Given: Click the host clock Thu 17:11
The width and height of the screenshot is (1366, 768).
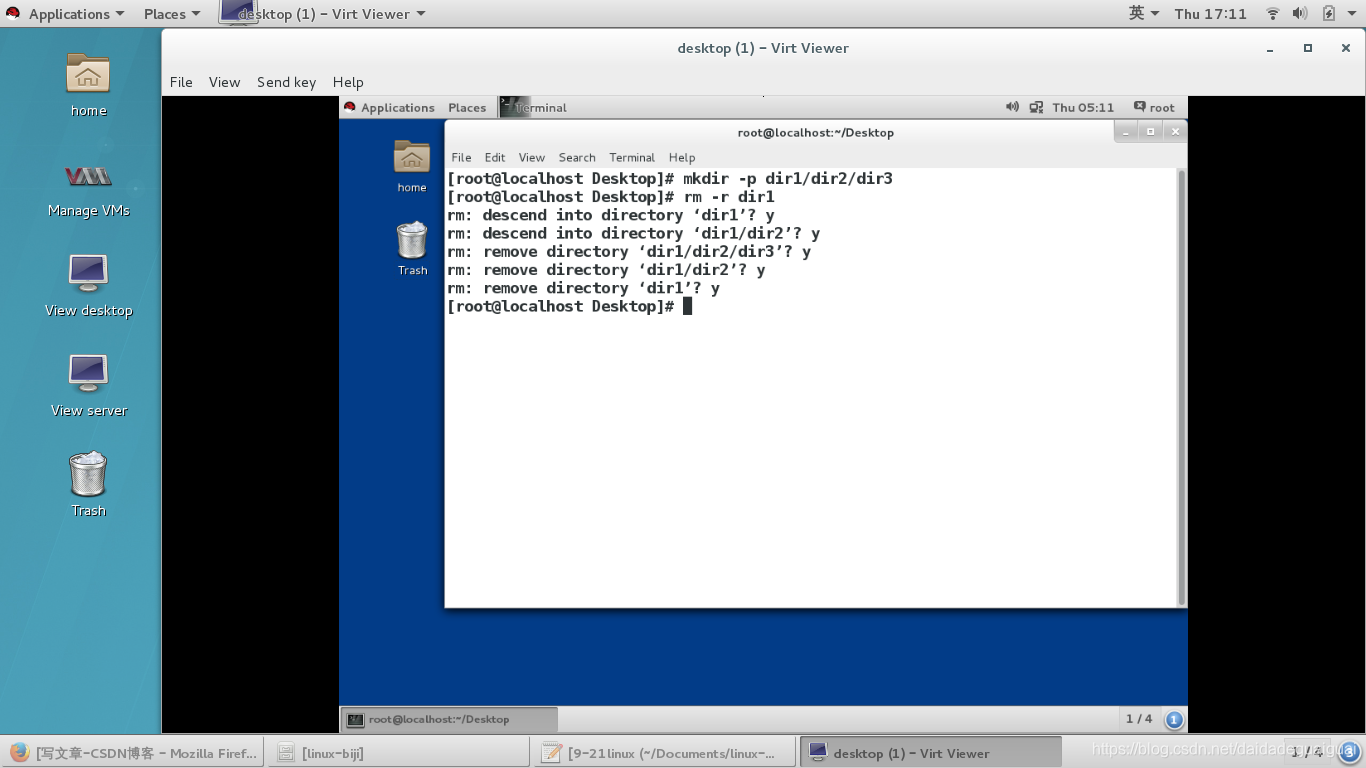Looking at the screenshot, I should pos(1210,13).
